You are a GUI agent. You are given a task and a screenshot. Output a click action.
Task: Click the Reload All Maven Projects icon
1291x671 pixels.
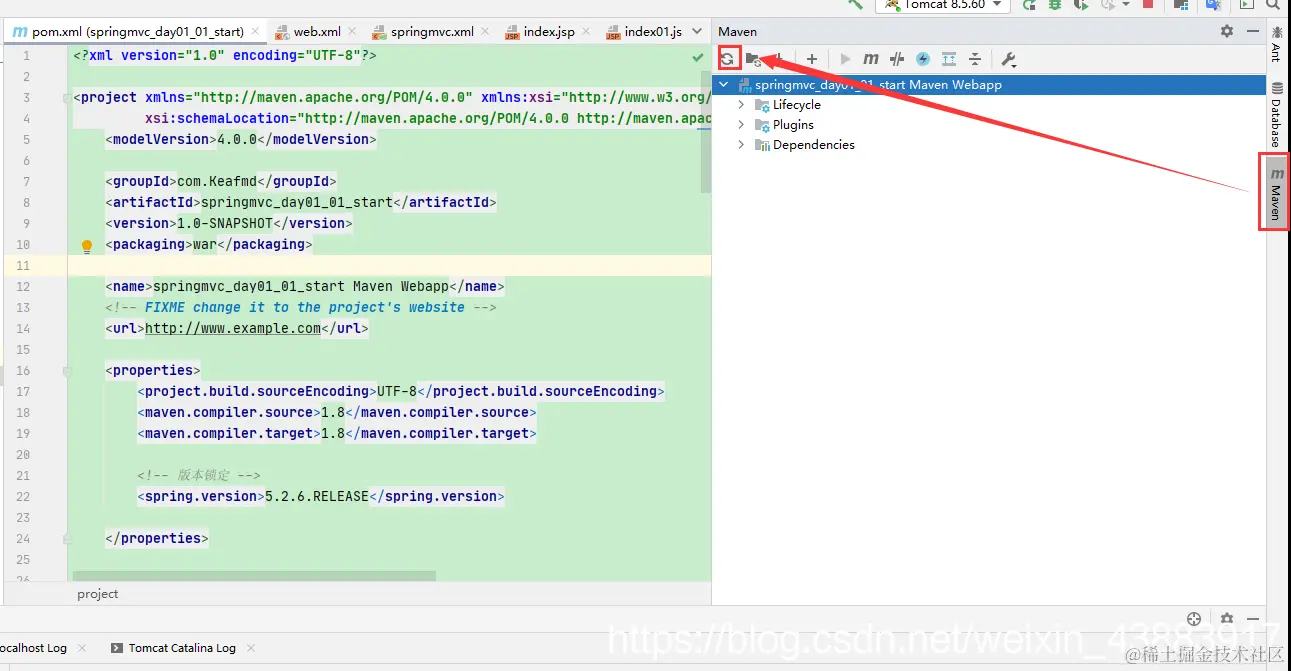point(728,59)
